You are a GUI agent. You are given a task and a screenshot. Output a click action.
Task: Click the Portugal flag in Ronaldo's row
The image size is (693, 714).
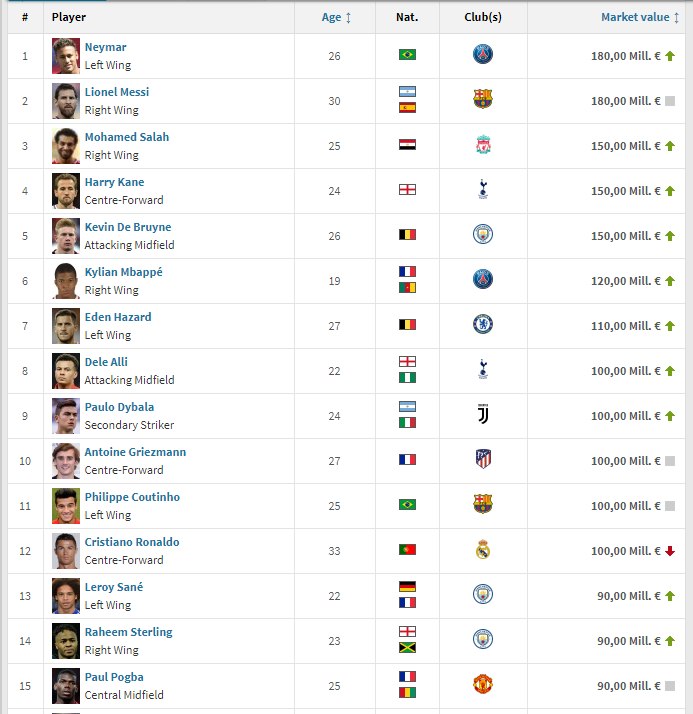(408, 550)
